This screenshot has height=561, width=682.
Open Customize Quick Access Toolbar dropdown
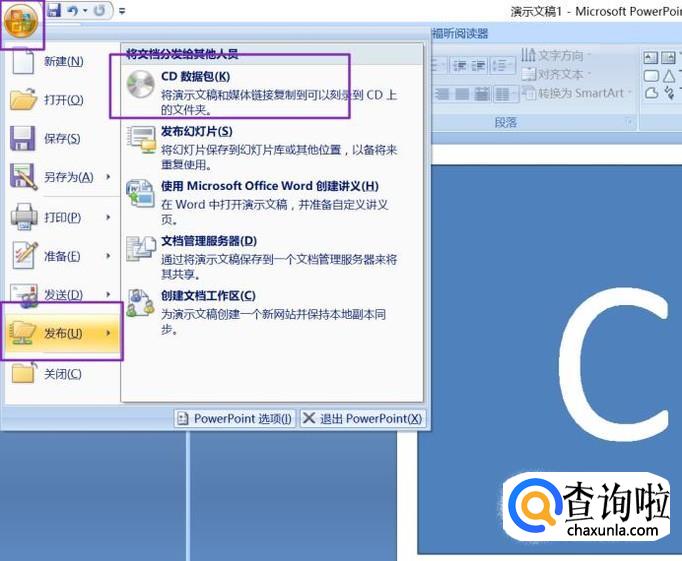[x=122, y=10]
